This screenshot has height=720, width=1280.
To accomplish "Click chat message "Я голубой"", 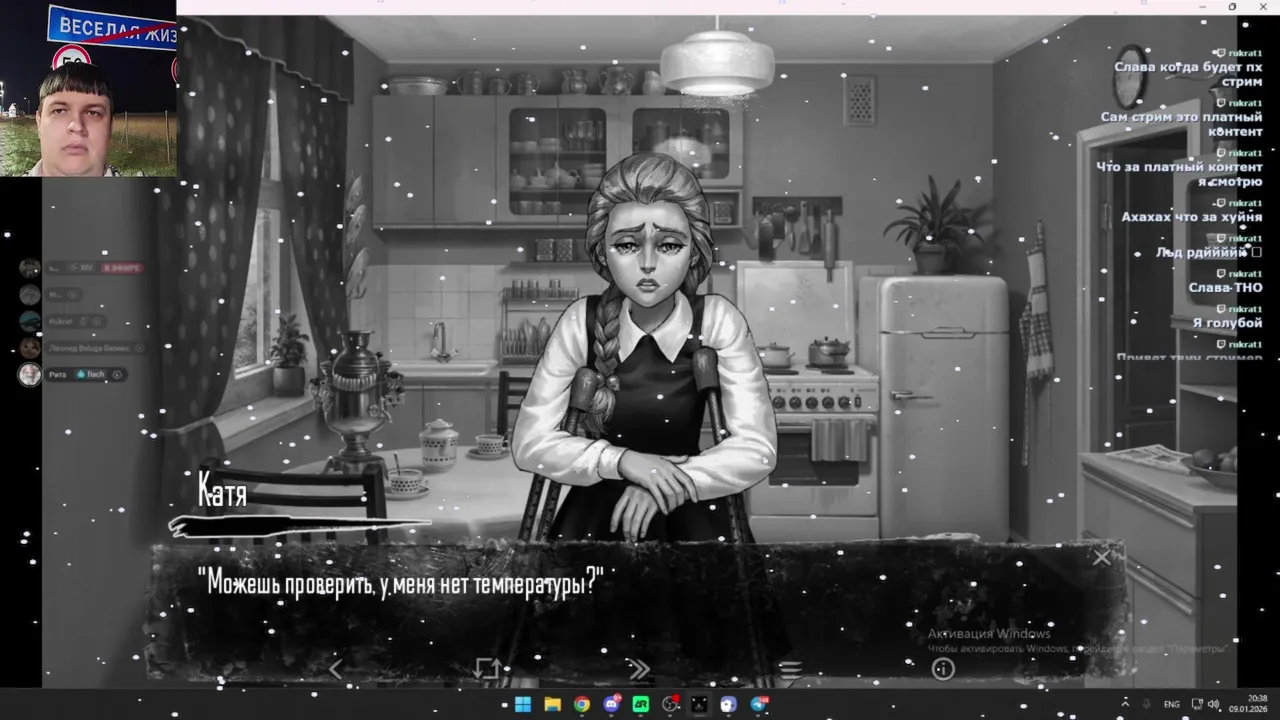I will point(1227,323).
